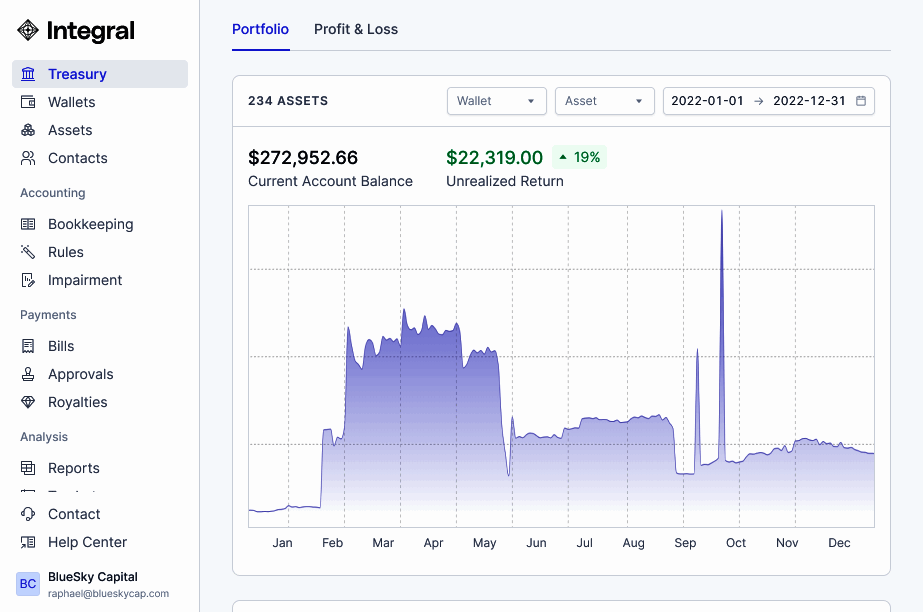Click the Assets coins icon

pos(28,130)
